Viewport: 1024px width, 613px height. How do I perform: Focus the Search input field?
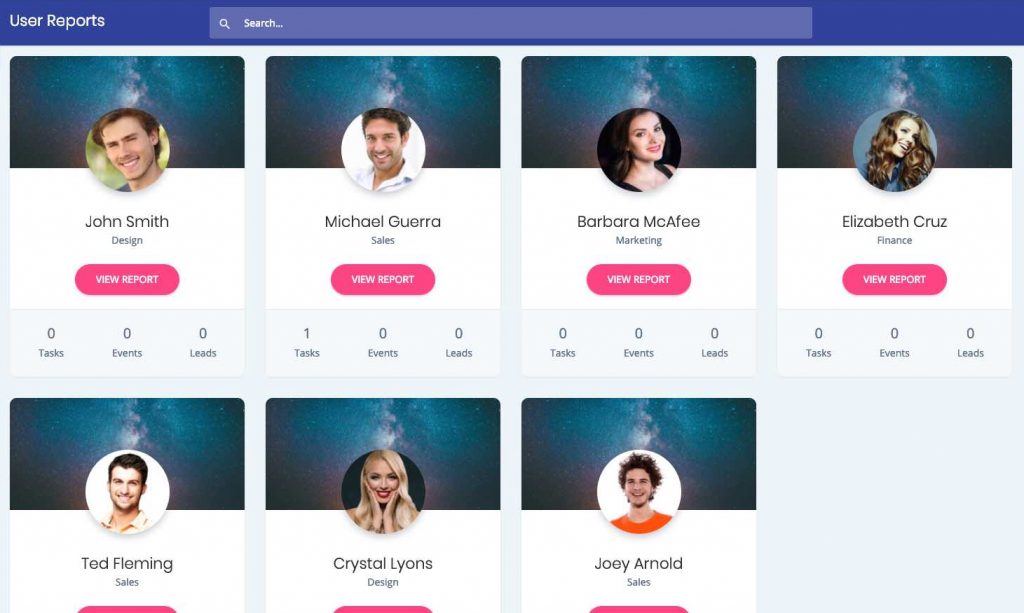click(511, 23)
